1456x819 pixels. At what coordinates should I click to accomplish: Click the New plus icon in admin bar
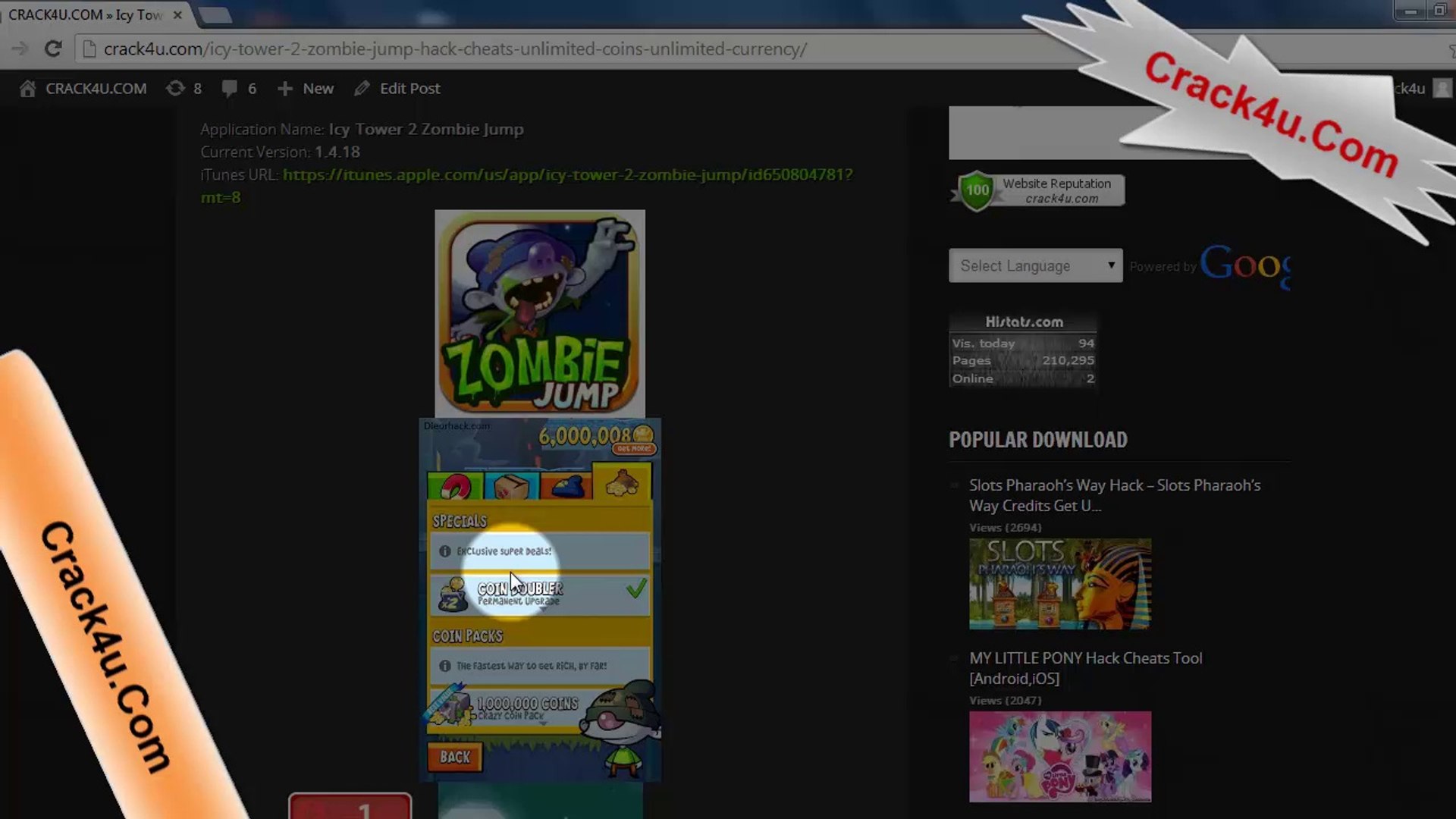point(285,89)
